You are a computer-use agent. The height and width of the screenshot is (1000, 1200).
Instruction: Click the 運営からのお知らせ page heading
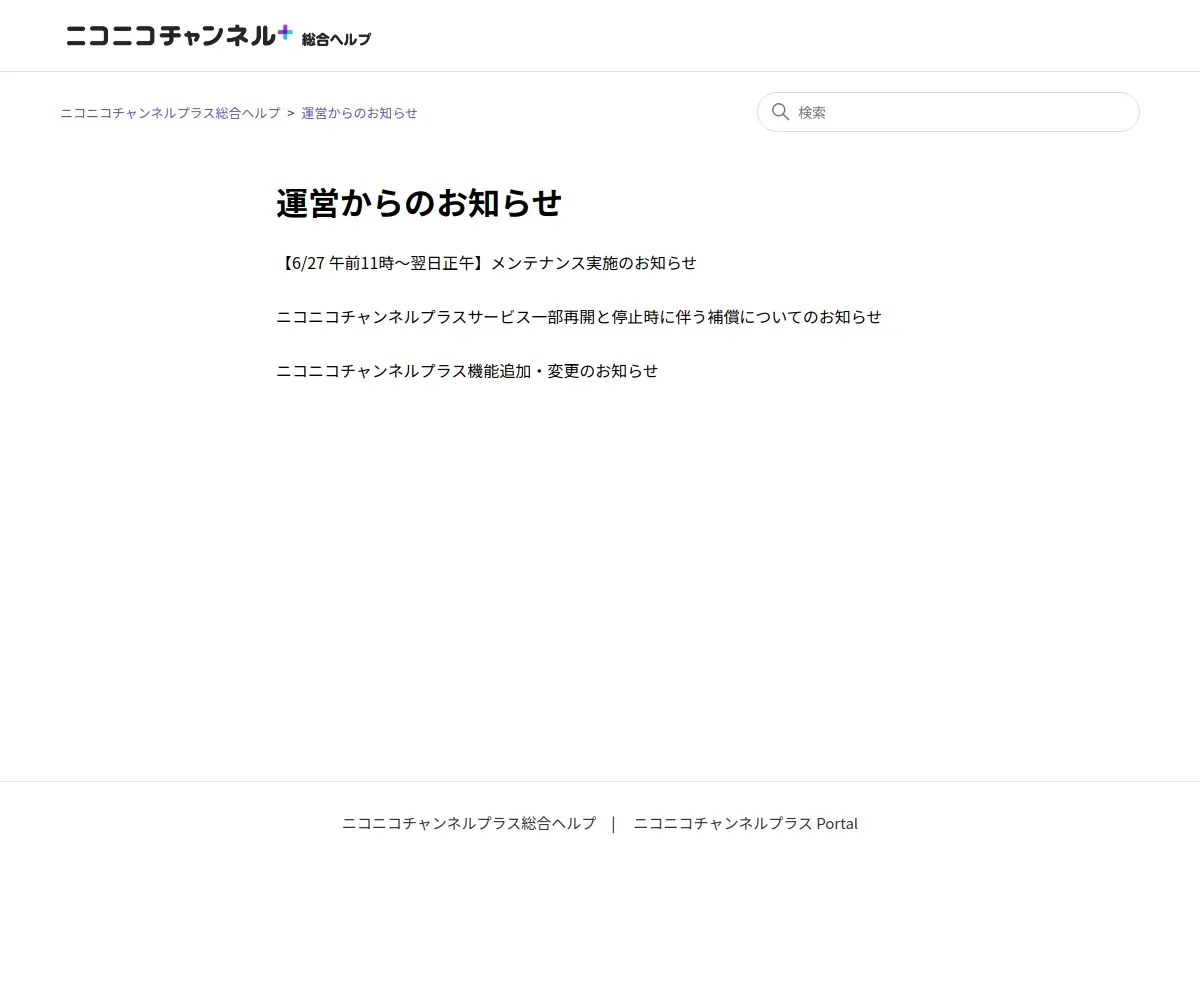click(419, 203)
